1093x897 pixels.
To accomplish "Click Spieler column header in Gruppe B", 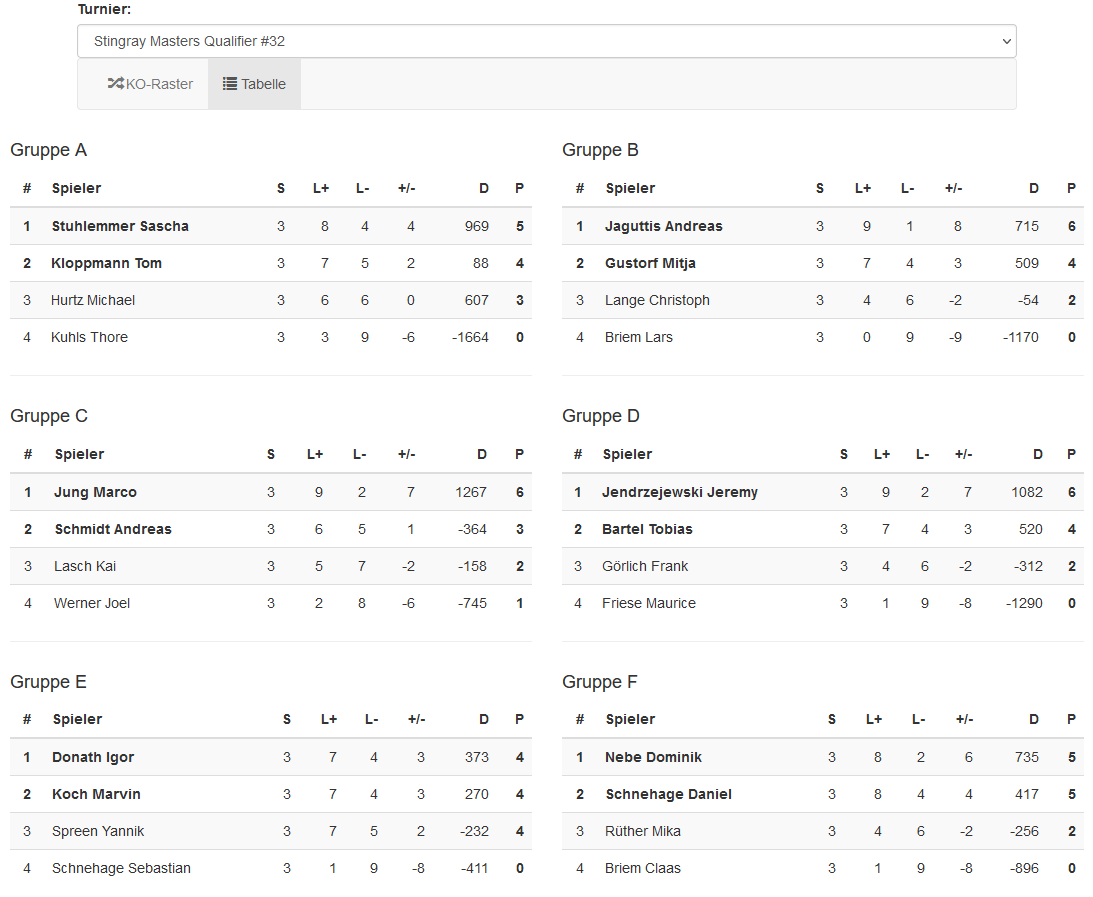I will [x=630, y=188].
